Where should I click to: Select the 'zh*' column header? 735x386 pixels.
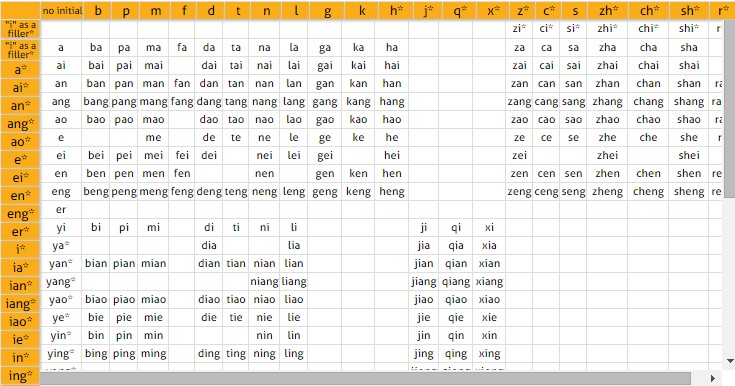[x=607, y=11]
